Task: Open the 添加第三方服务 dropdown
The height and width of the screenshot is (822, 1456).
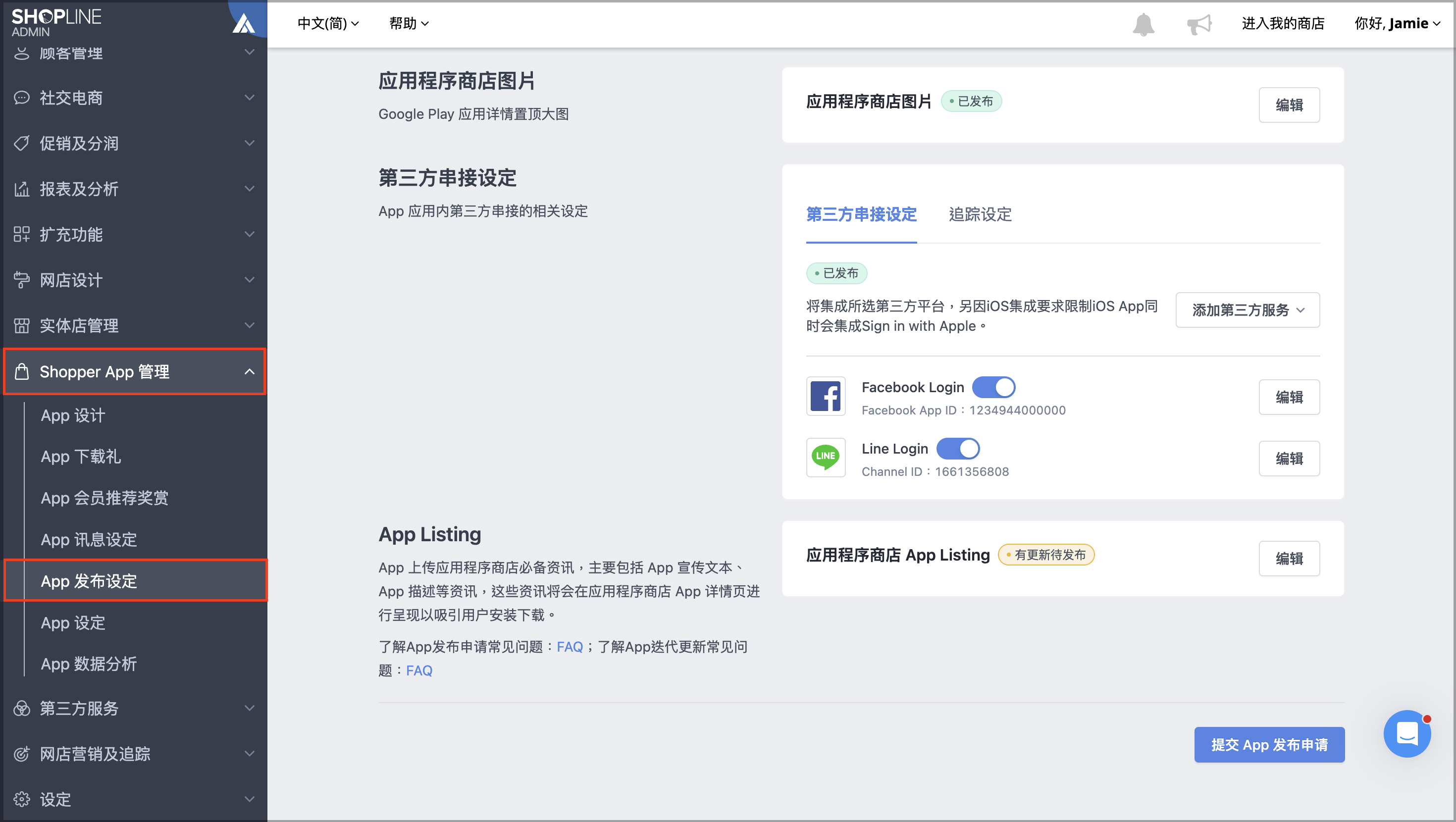Action: pyautogui.click(x=1248, y=310)
